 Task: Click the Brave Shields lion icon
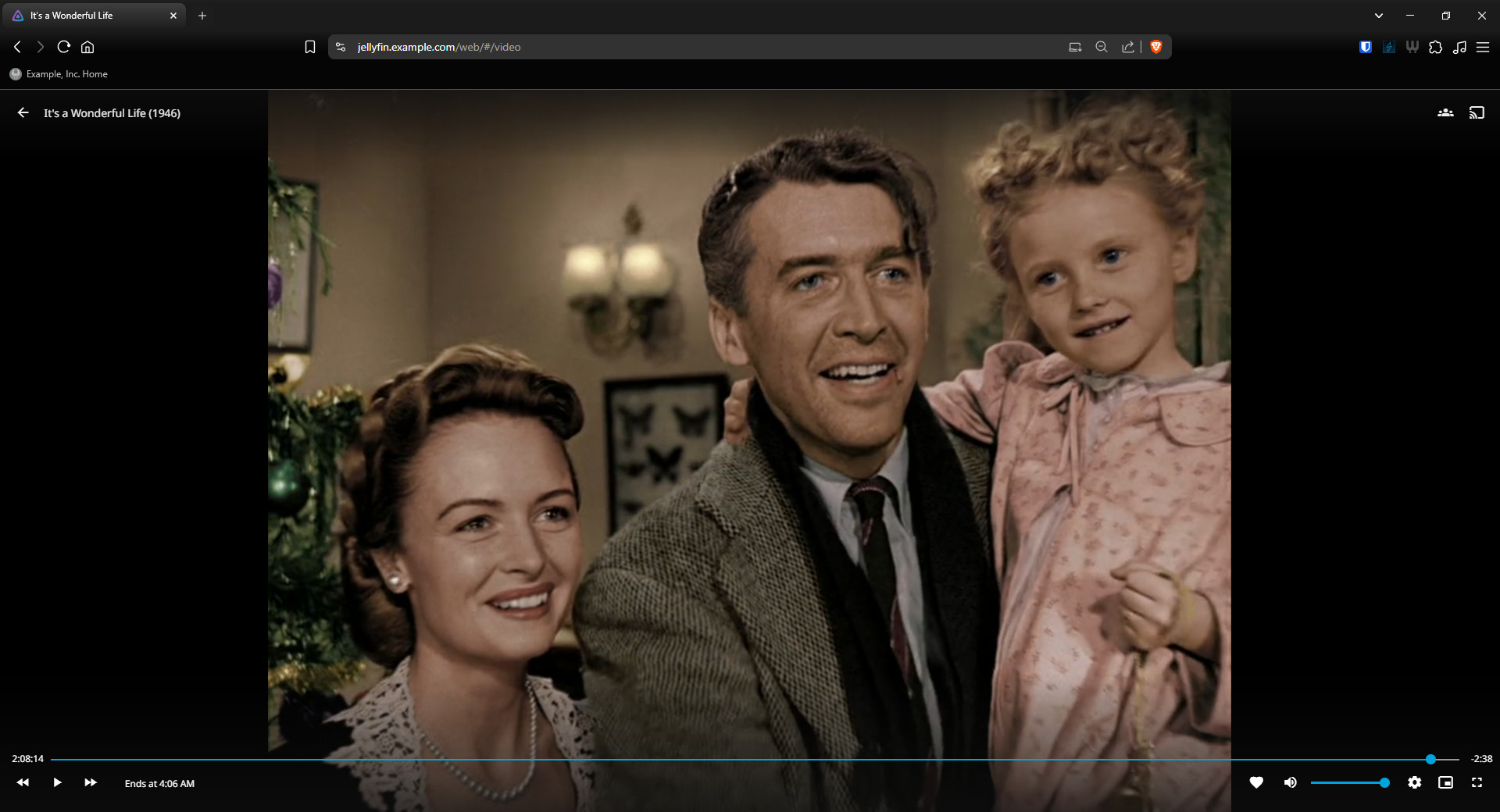click(x=1156, y=47)
